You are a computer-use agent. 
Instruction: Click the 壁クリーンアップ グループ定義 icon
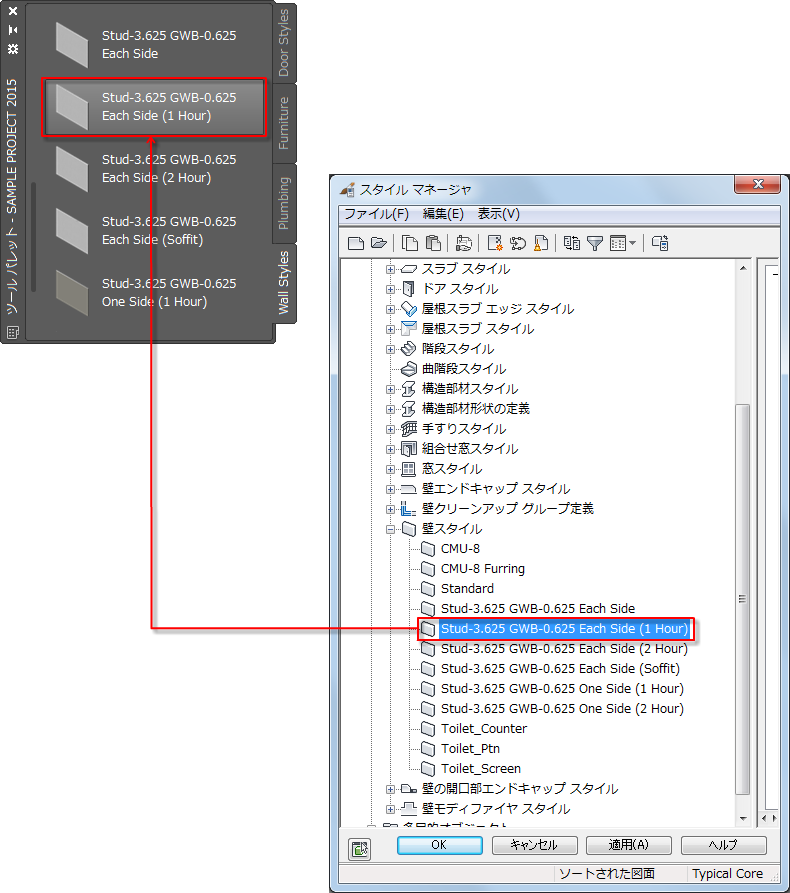[408, 509]
